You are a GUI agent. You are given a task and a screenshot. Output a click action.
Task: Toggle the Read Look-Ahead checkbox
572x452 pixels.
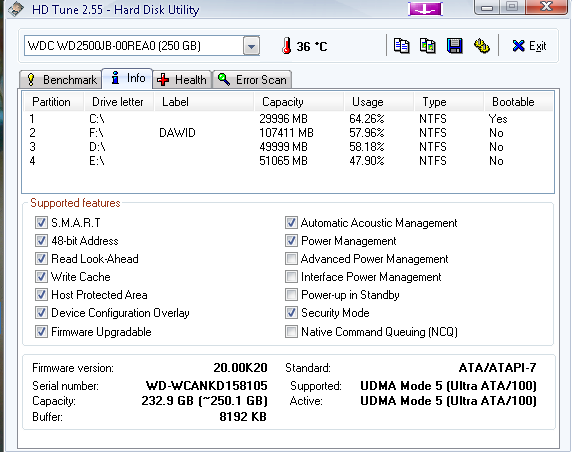(x=41, y=259)
